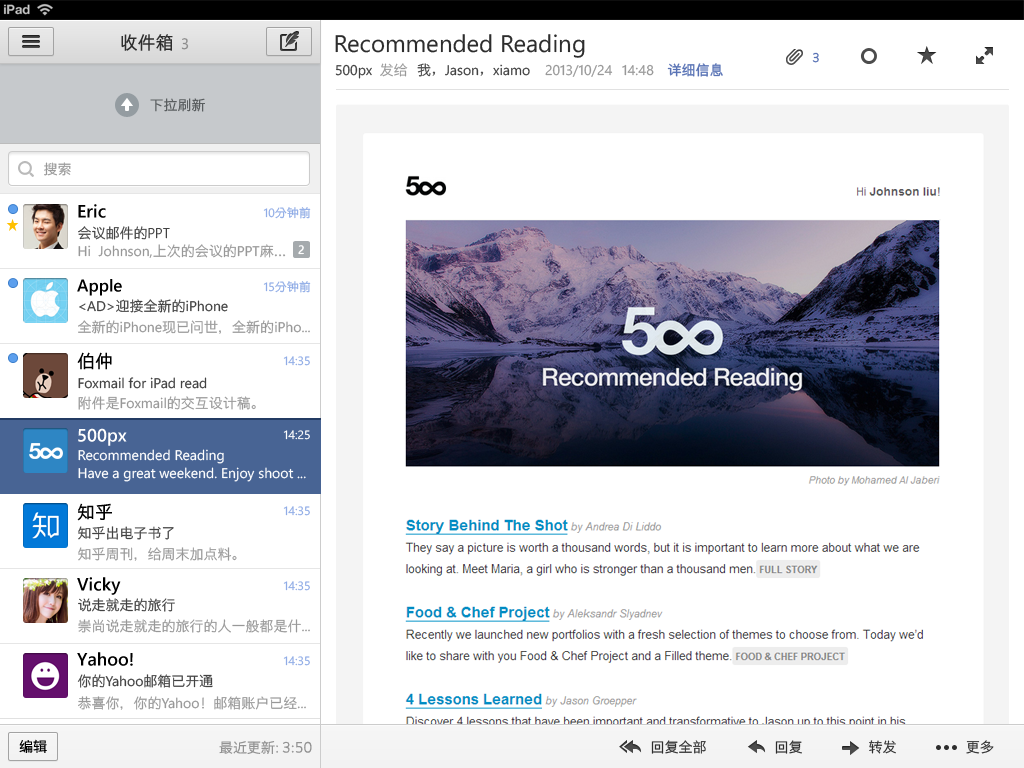Tap Reply All arrow button

click(x=663, y=747)
